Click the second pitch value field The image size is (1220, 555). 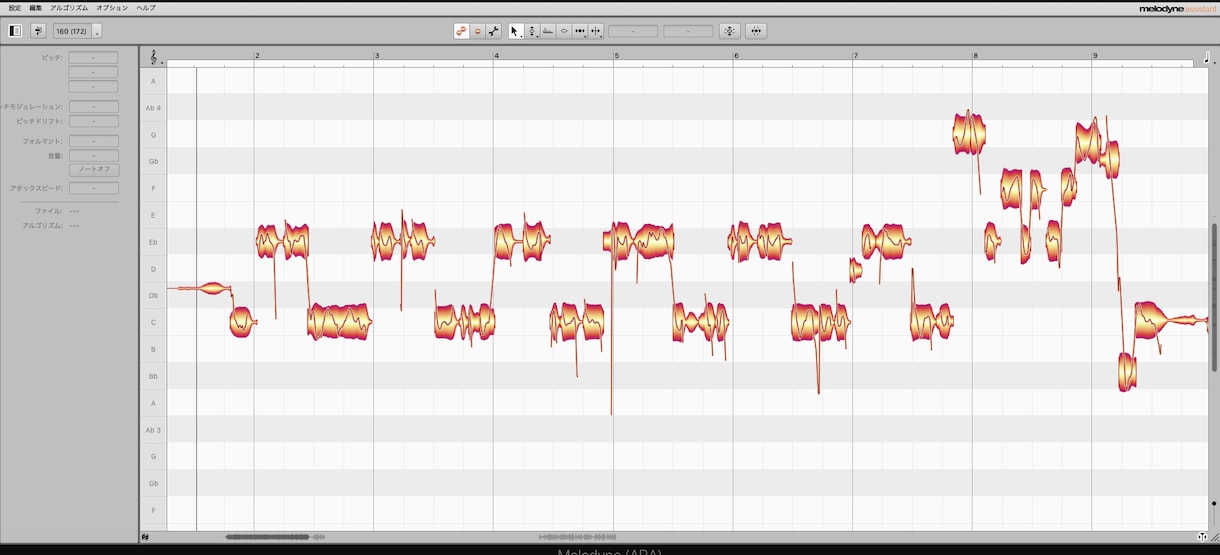pyautogui.click(x=93, y=72)
